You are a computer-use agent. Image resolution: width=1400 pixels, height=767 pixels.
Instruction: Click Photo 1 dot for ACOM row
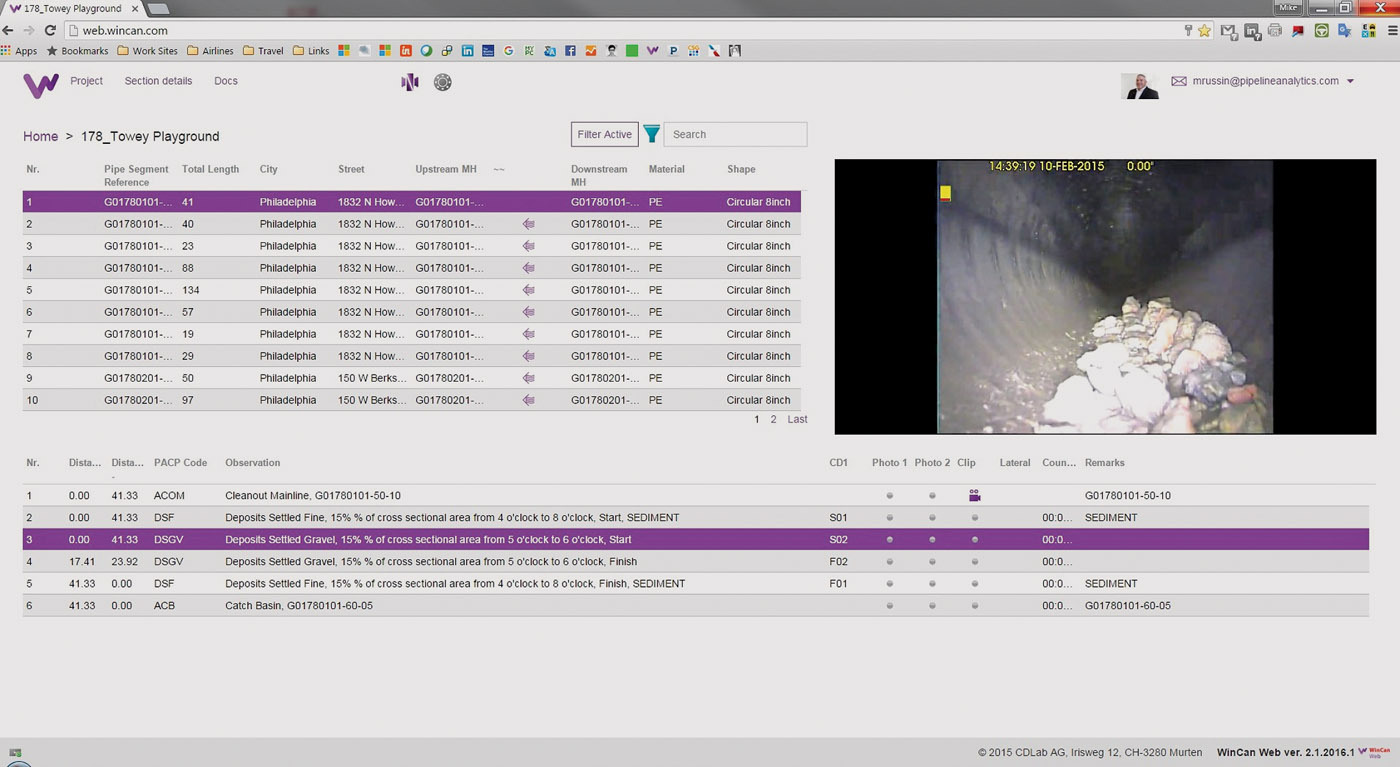point(889,496)
